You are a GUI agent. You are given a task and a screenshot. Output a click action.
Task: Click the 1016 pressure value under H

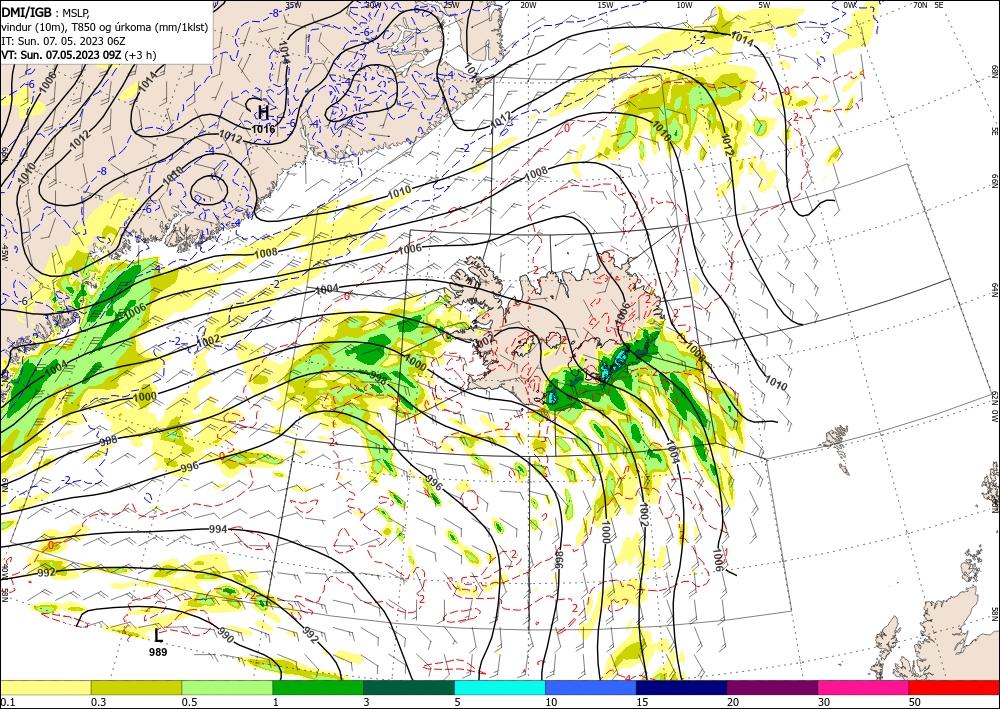(x=263, y=129)
